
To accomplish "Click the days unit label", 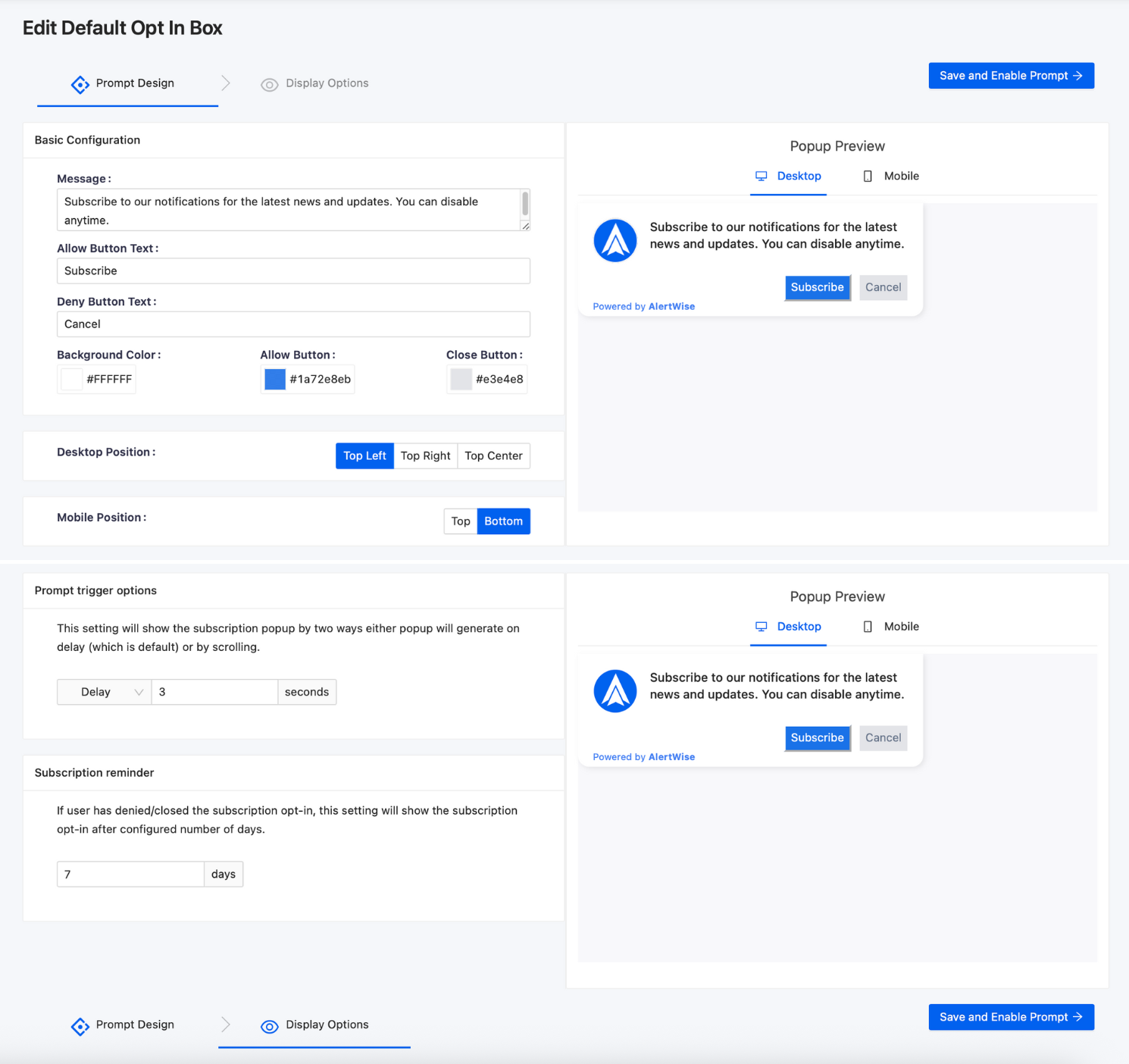I will [224, 875].
